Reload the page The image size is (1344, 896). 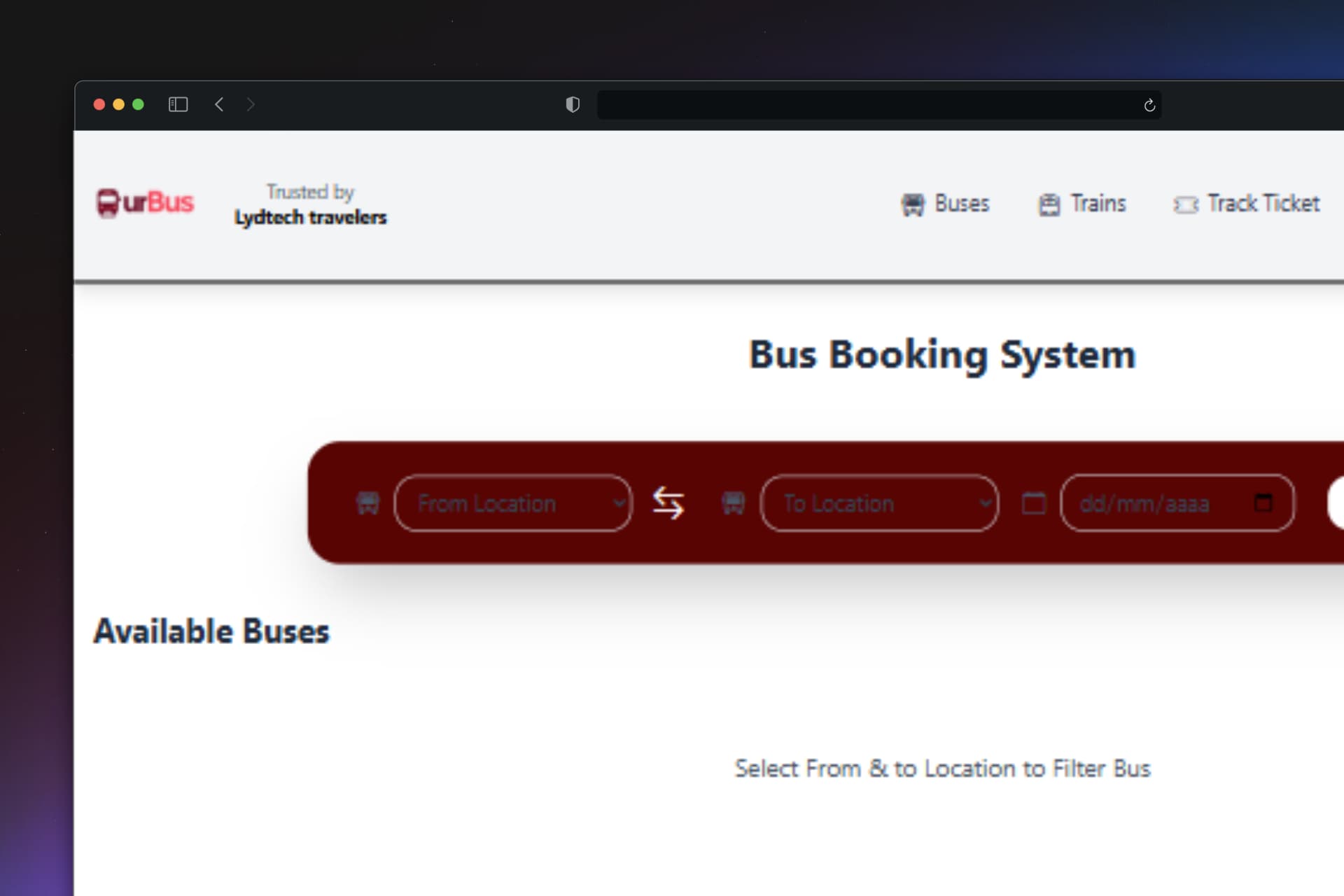click(1149, 105)
